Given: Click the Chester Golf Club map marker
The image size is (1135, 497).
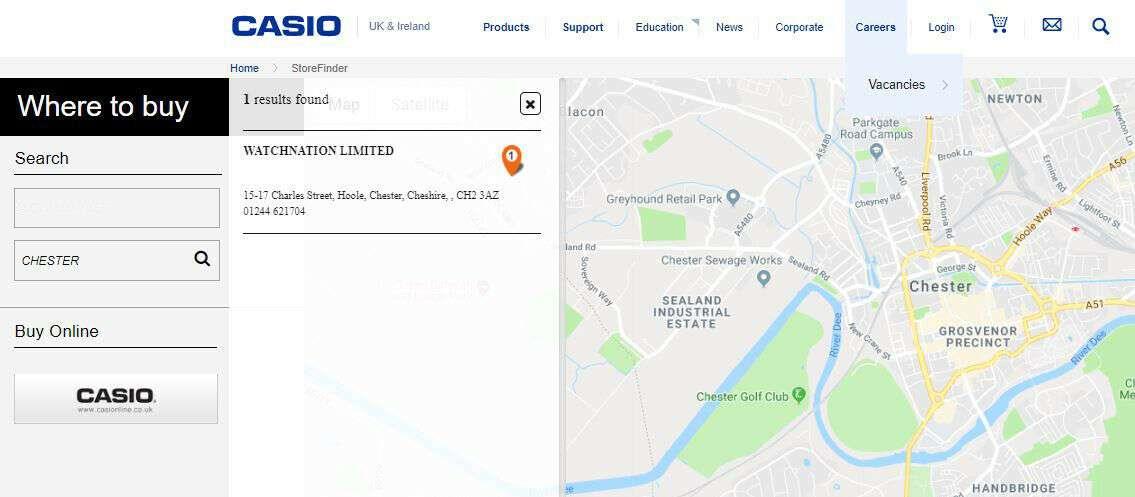Looking at the screenshot, I should pyautogui.click(x=799, y=395).
